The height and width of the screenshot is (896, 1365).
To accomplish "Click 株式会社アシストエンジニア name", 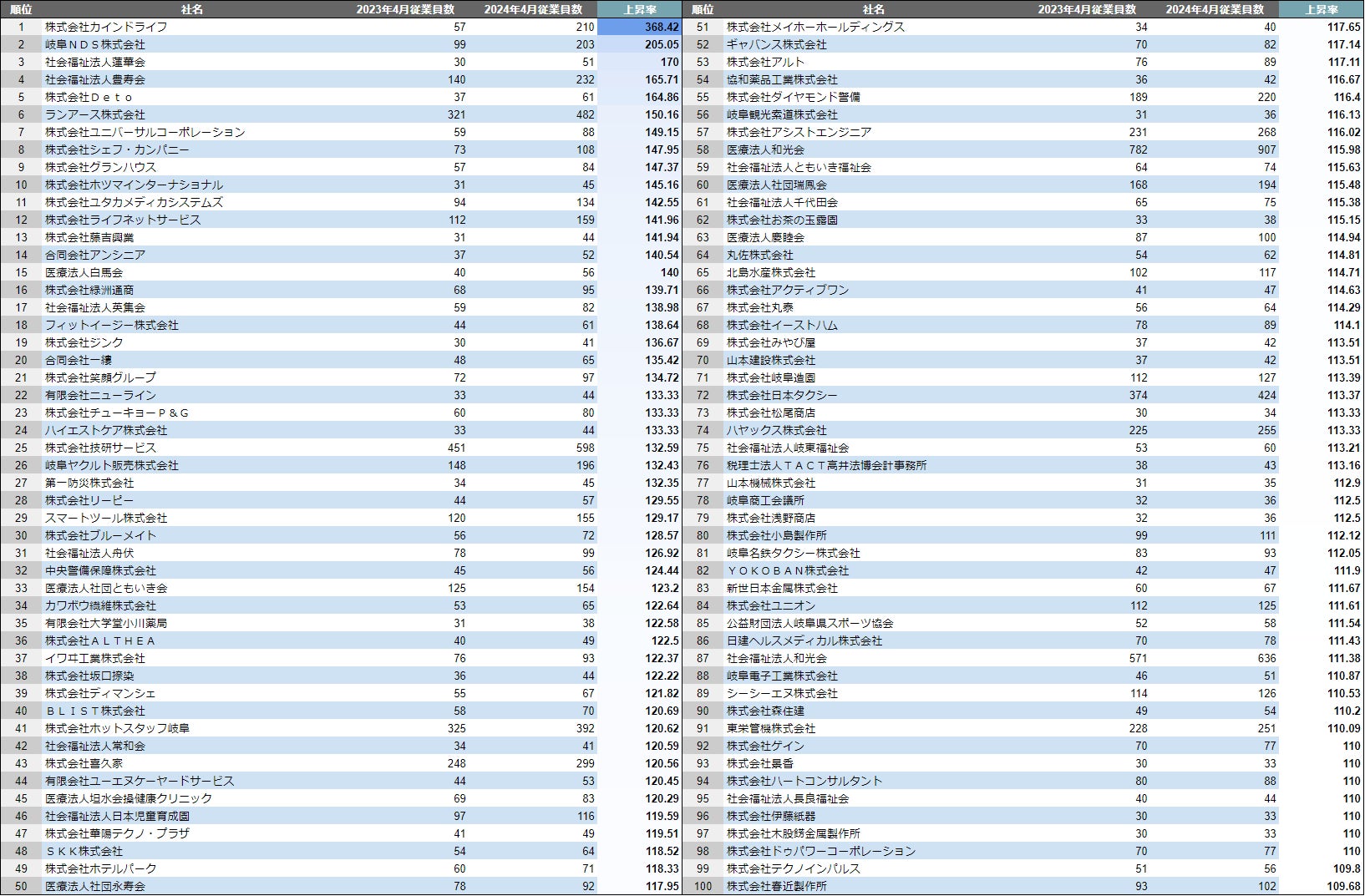I will coord(799,132).
